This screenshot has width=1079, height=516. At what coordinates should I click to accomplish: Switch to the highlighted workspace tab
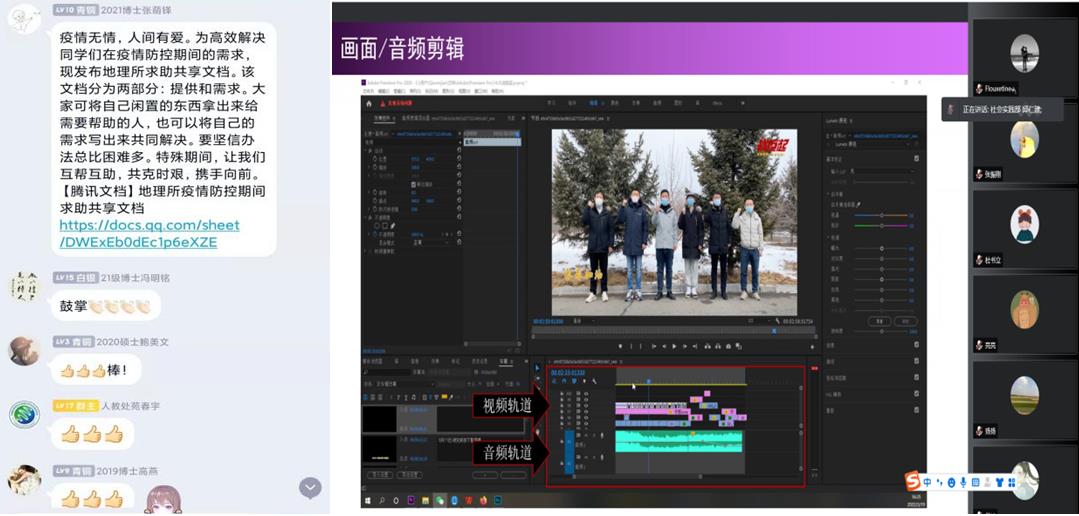[593, 103]
